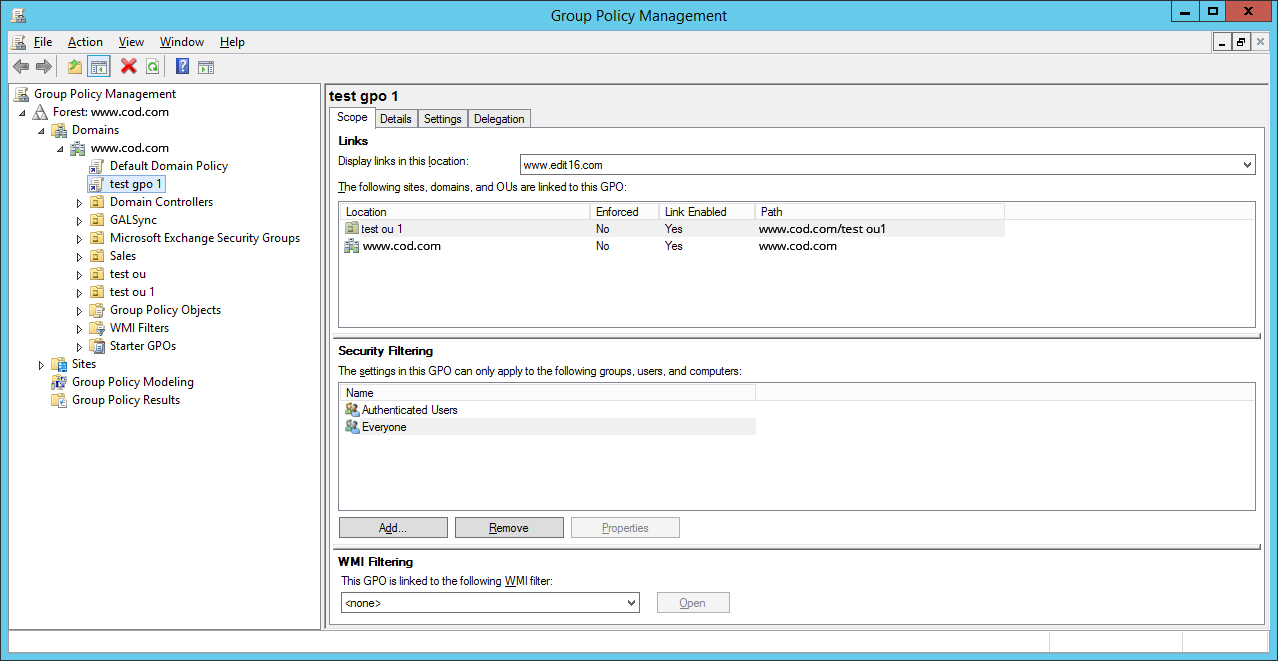Viewport: 1278px width, 661px height.
Task: Click the Add... button
Action: (393, 528)
